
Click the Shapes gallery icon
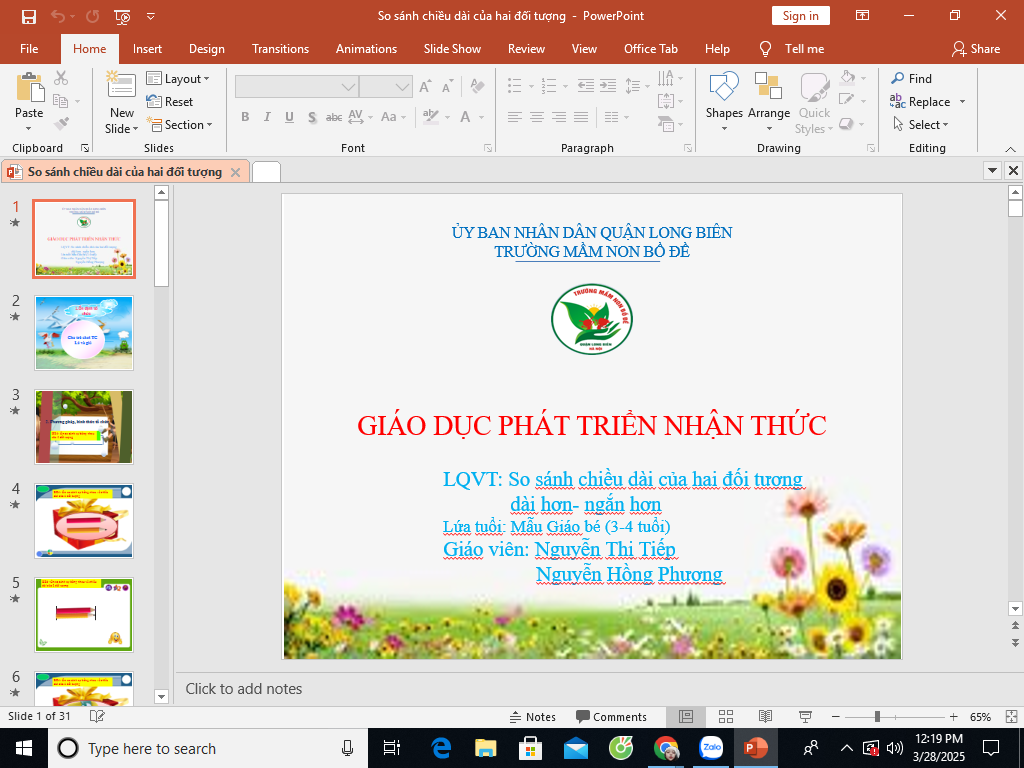point(723,87)
